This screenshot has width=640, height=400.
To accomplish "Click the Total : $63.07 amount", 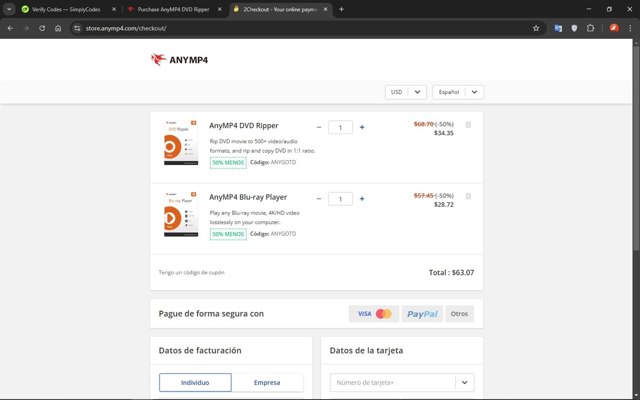I will (x=451, y=272).
